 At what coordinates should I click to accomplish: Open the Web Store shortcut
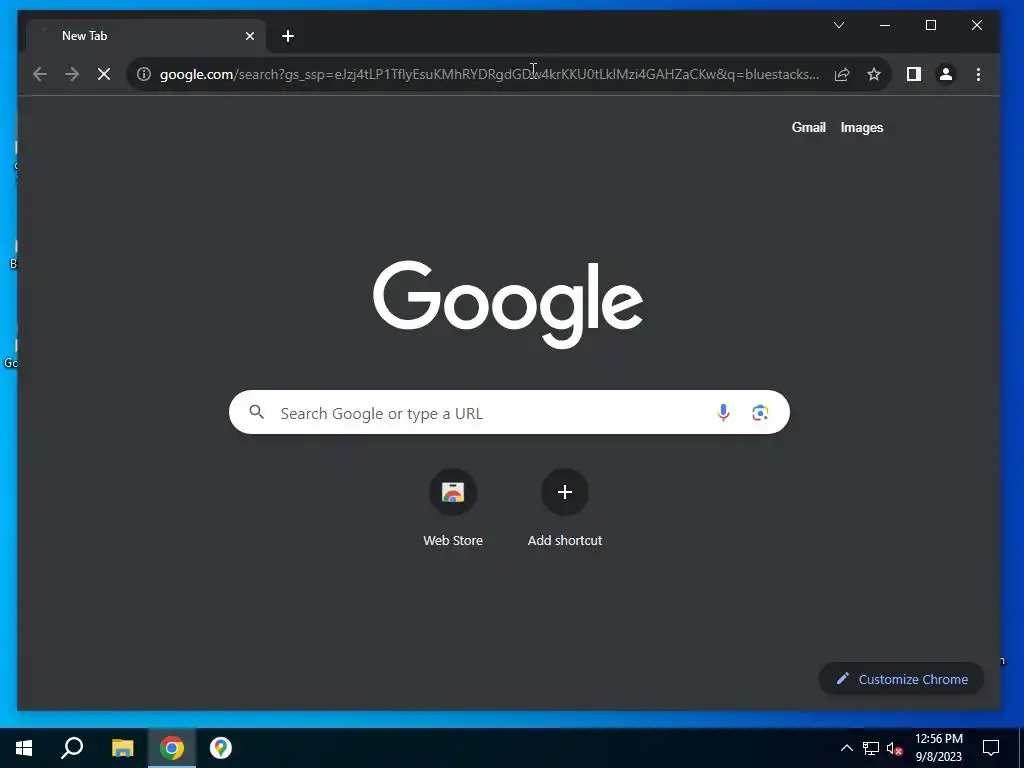[453, 507]
